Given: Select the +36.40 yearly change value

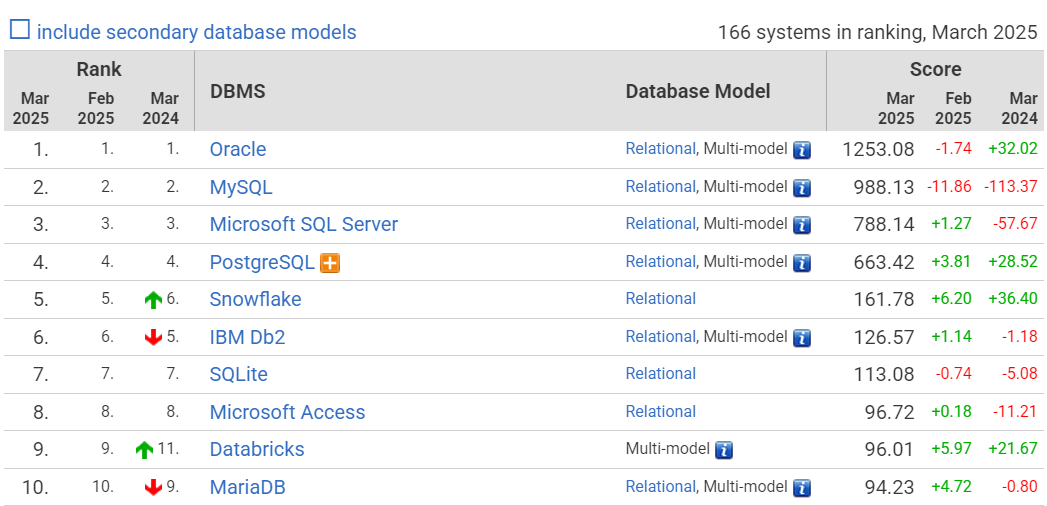Looking at the screenshot, I should click(1014, 300).
